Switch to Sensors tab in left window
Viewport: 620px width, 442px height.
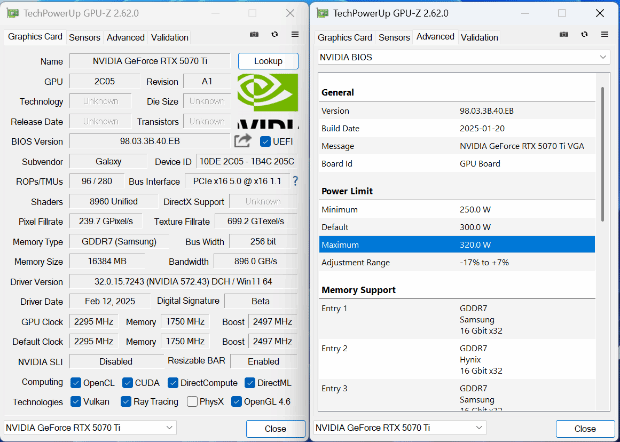84,38
